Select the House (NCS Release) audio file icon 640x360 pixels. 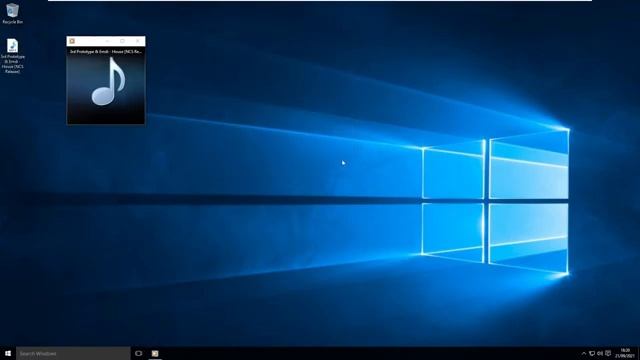(13, 56)
